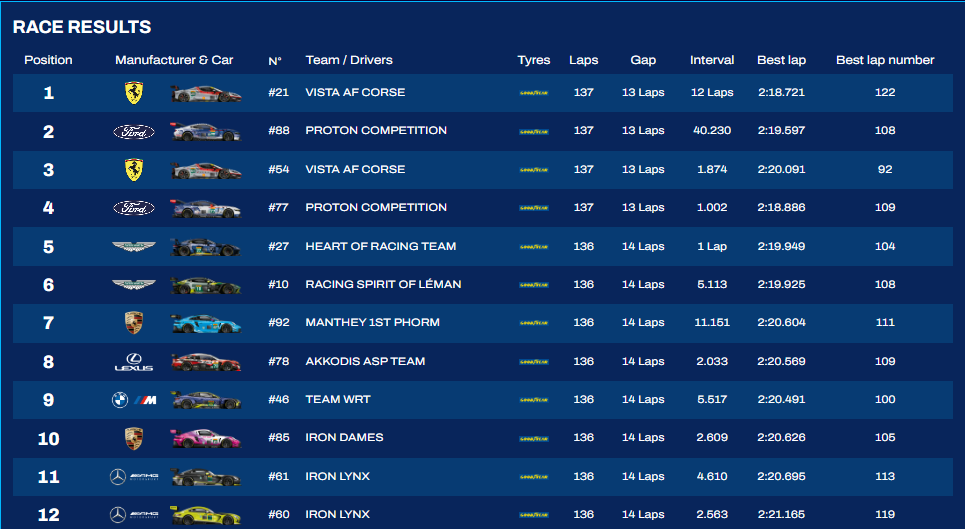Click Goodyear tyre logo in #21 row

[x=534, y=93]
